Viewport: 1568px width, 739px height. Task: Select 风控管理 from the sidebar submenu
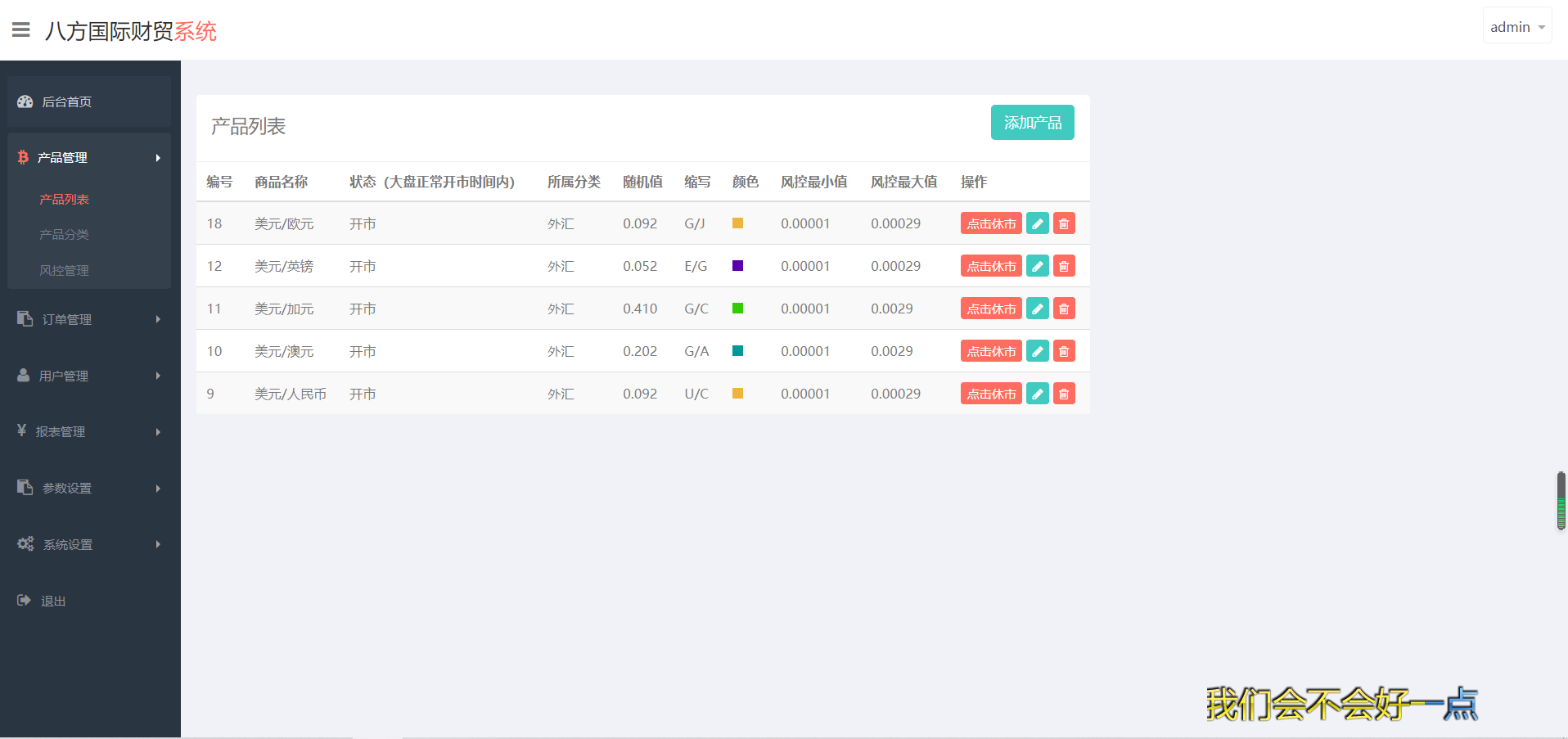[64, 270]
